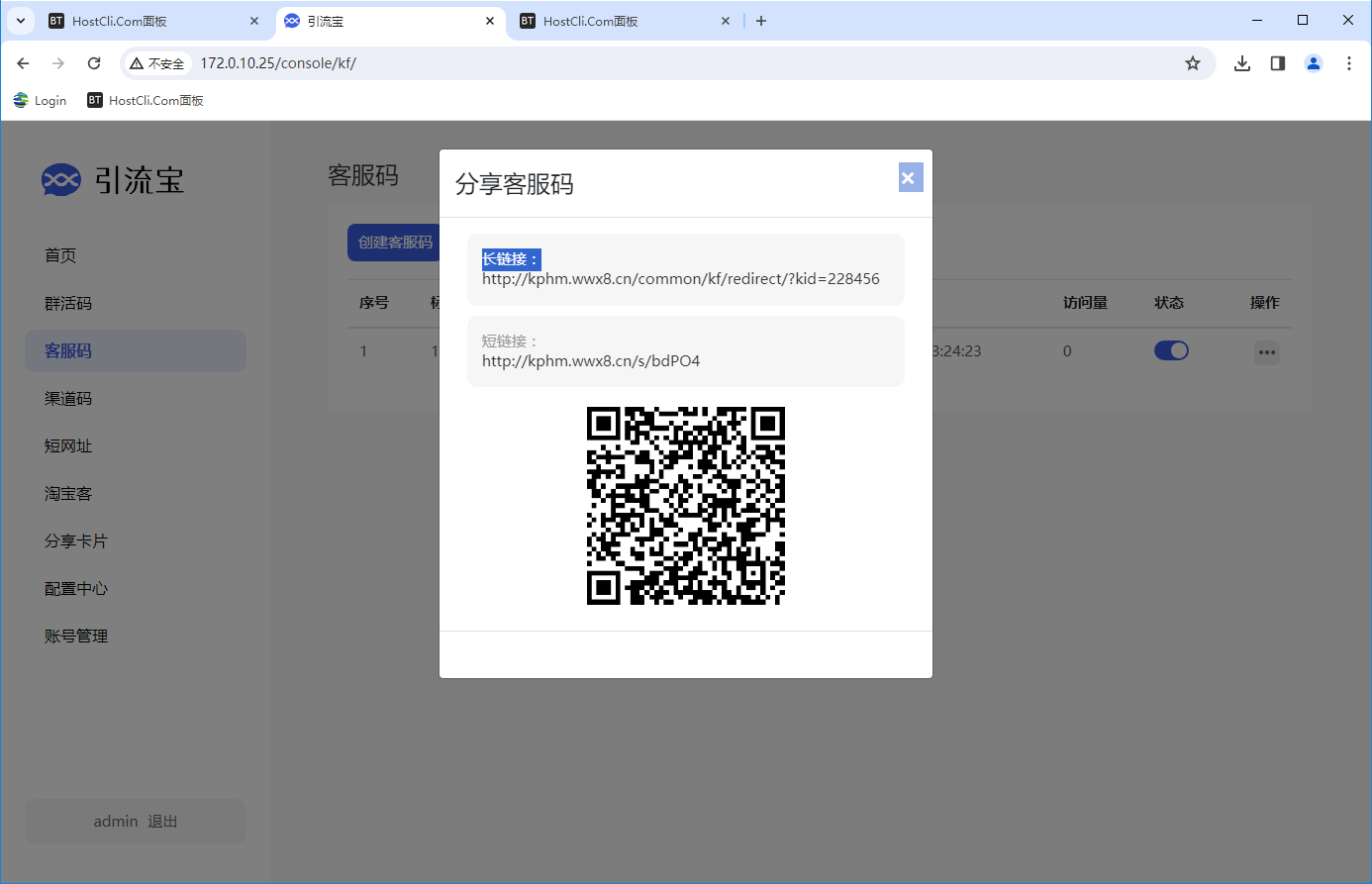Select 渠道码 from the sidebar menu
The image size is (1372, 884).
67,398
